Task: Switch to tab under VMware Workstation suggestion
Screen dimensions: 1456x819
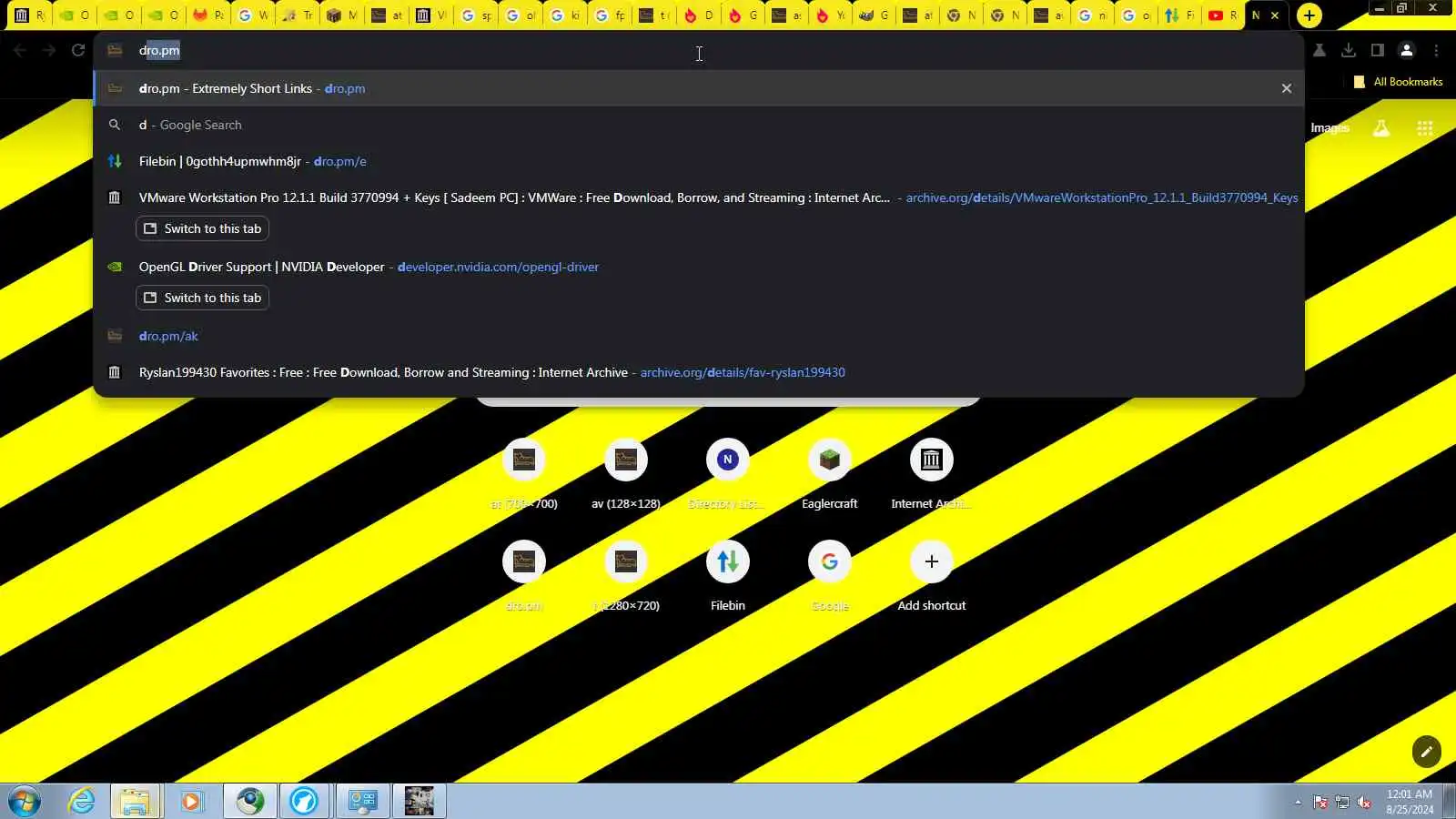Action: [x=202, y=228]
